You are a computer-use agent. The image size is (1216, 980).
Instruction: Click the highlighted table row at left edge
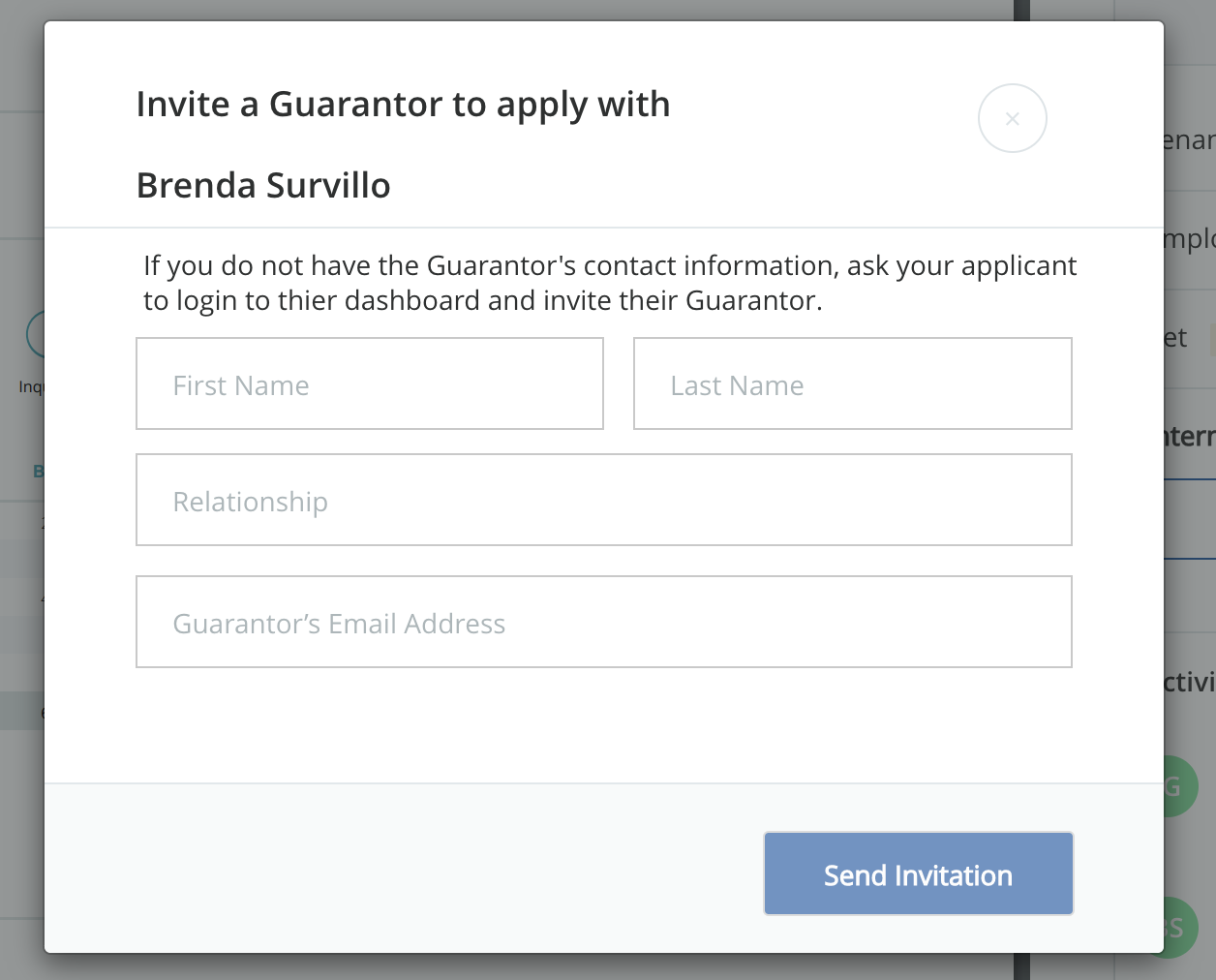pos(22,711)
